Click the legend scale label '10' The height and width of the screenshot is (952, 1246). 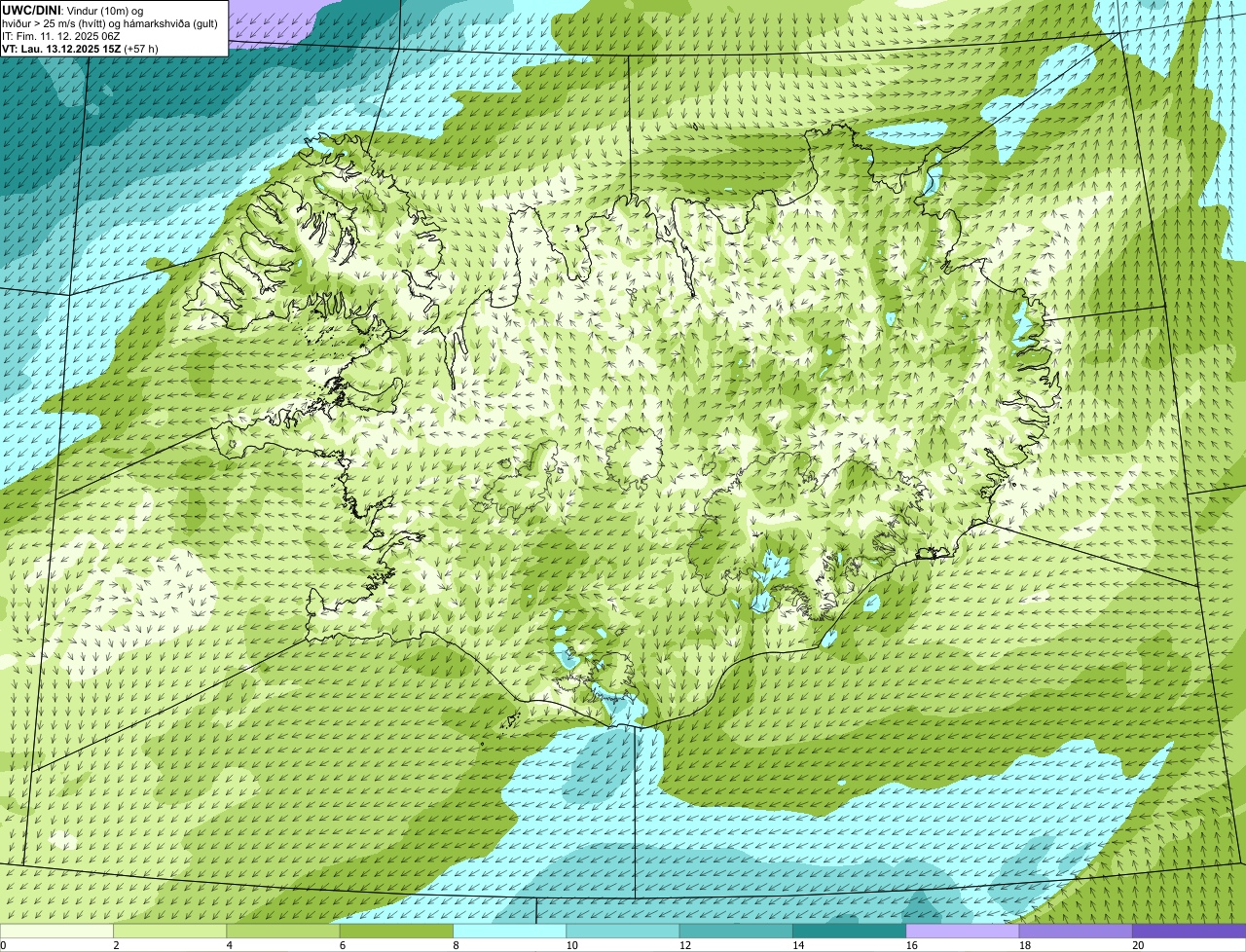[x=571, y=945]
